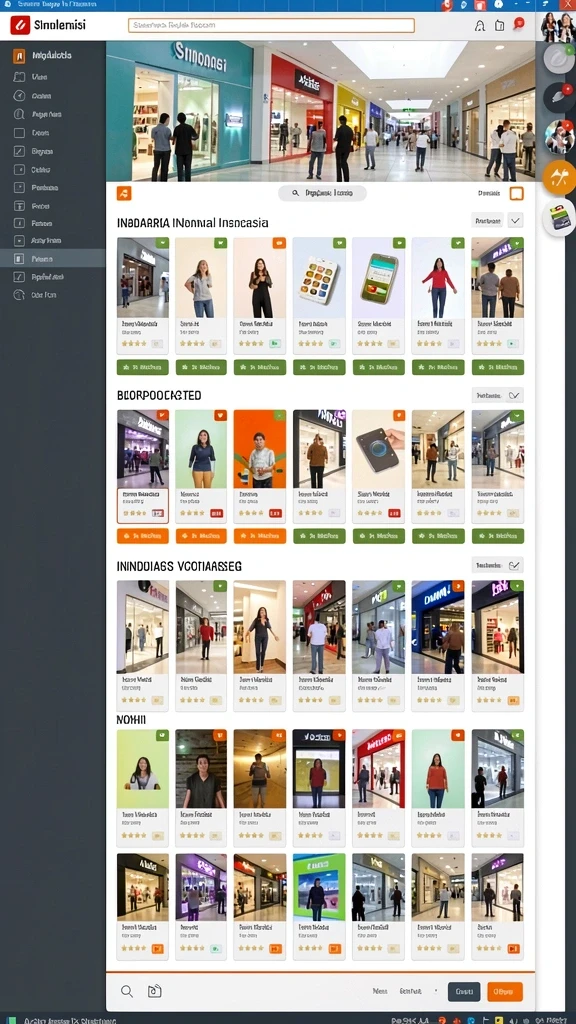Open the green-screen phone product thumbnail
Viewport: 576px width, 1024px height.
(x=379, y=278)
